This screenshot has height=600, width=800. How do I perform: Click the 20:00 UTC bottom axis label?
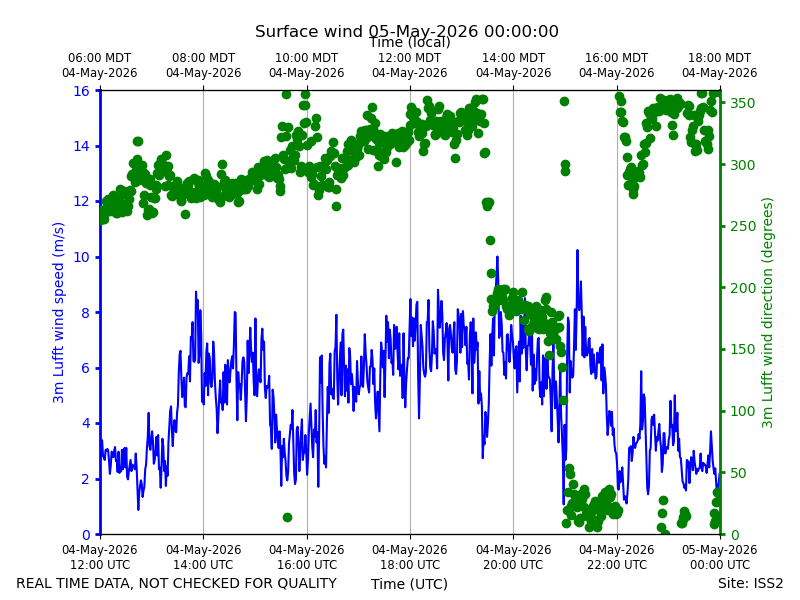pos(513,557)
